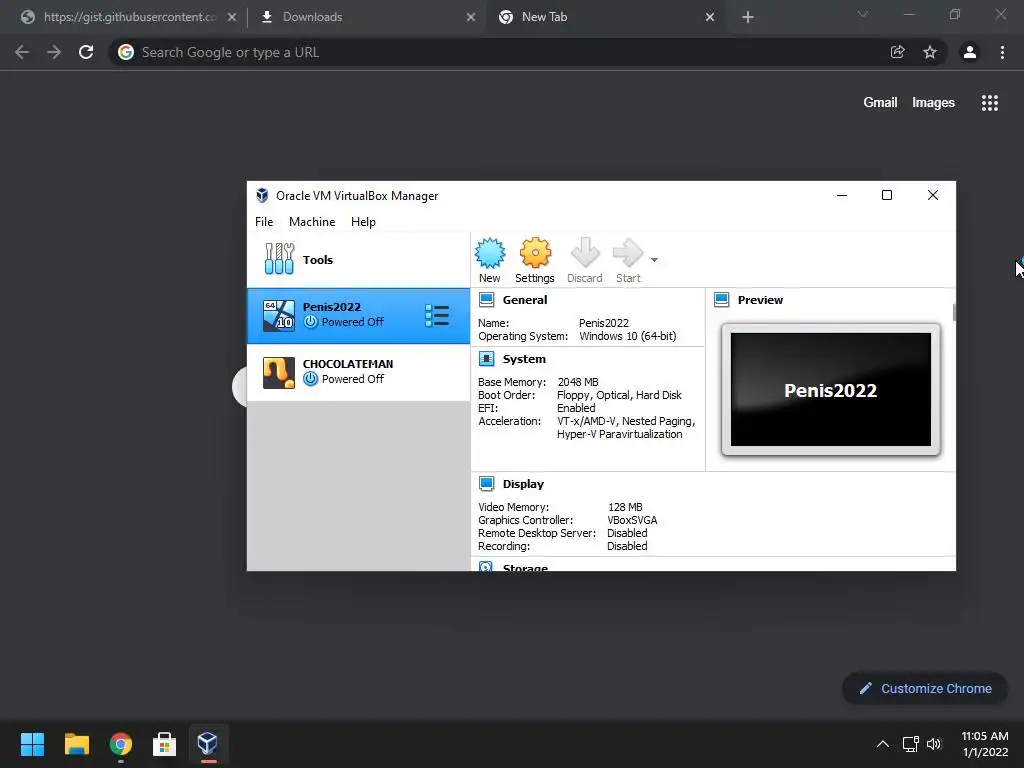
Task: Click the Start arrow icon
Action: click(628, 253)
